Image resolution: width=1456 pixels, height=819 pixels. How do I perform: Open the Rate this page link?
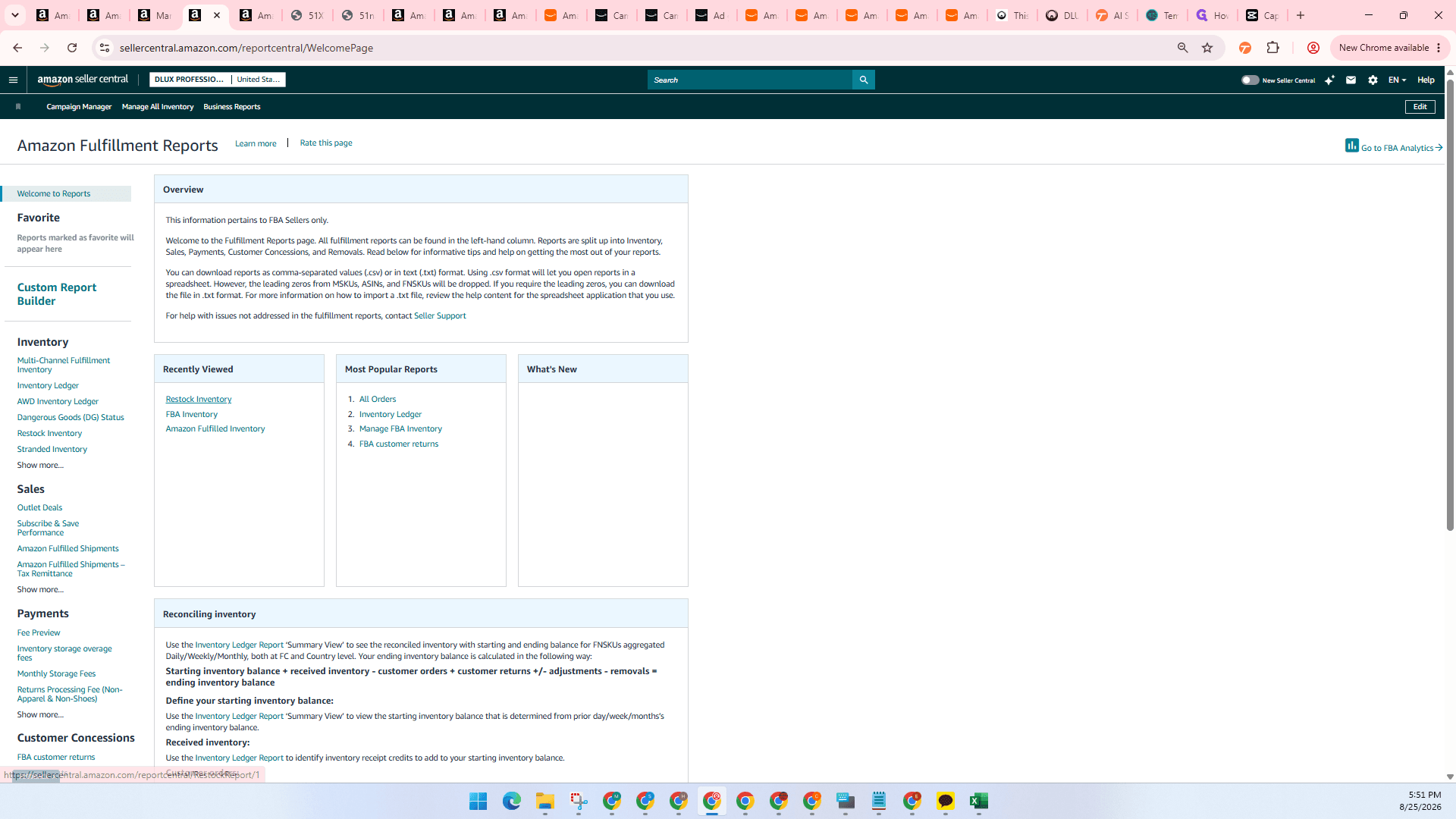click(326, 143)
